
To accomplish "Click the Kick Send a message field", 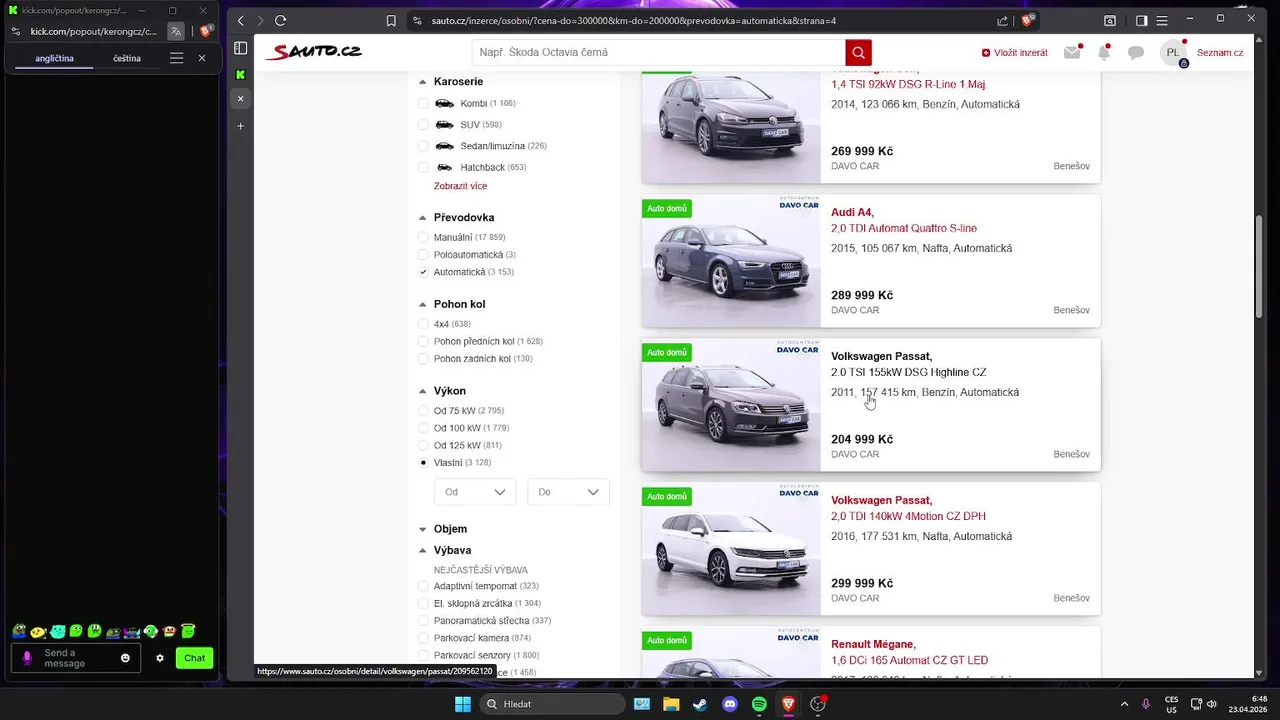I will (76, 658).
